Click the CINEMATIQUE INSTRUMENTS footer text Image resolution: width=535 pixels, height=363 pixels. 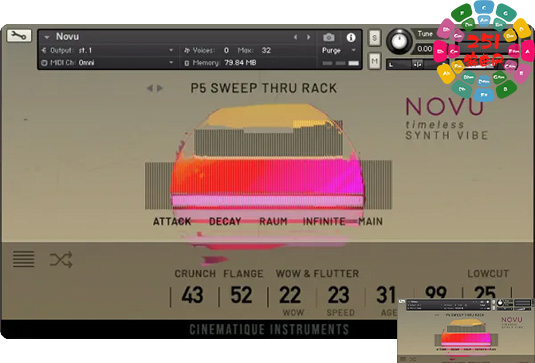coord(269,329)
